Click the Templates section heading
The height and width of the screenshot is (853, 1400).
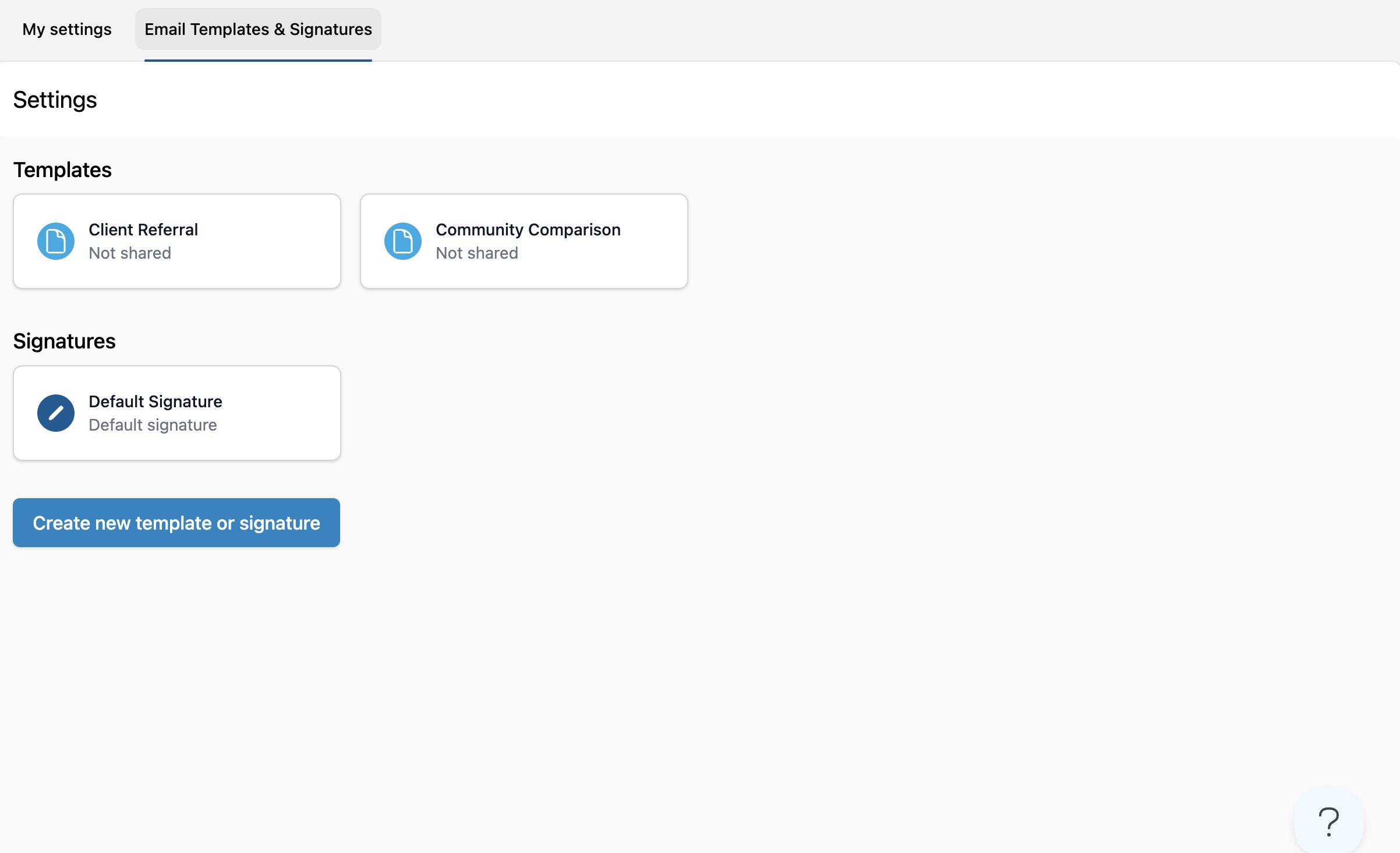62,170
